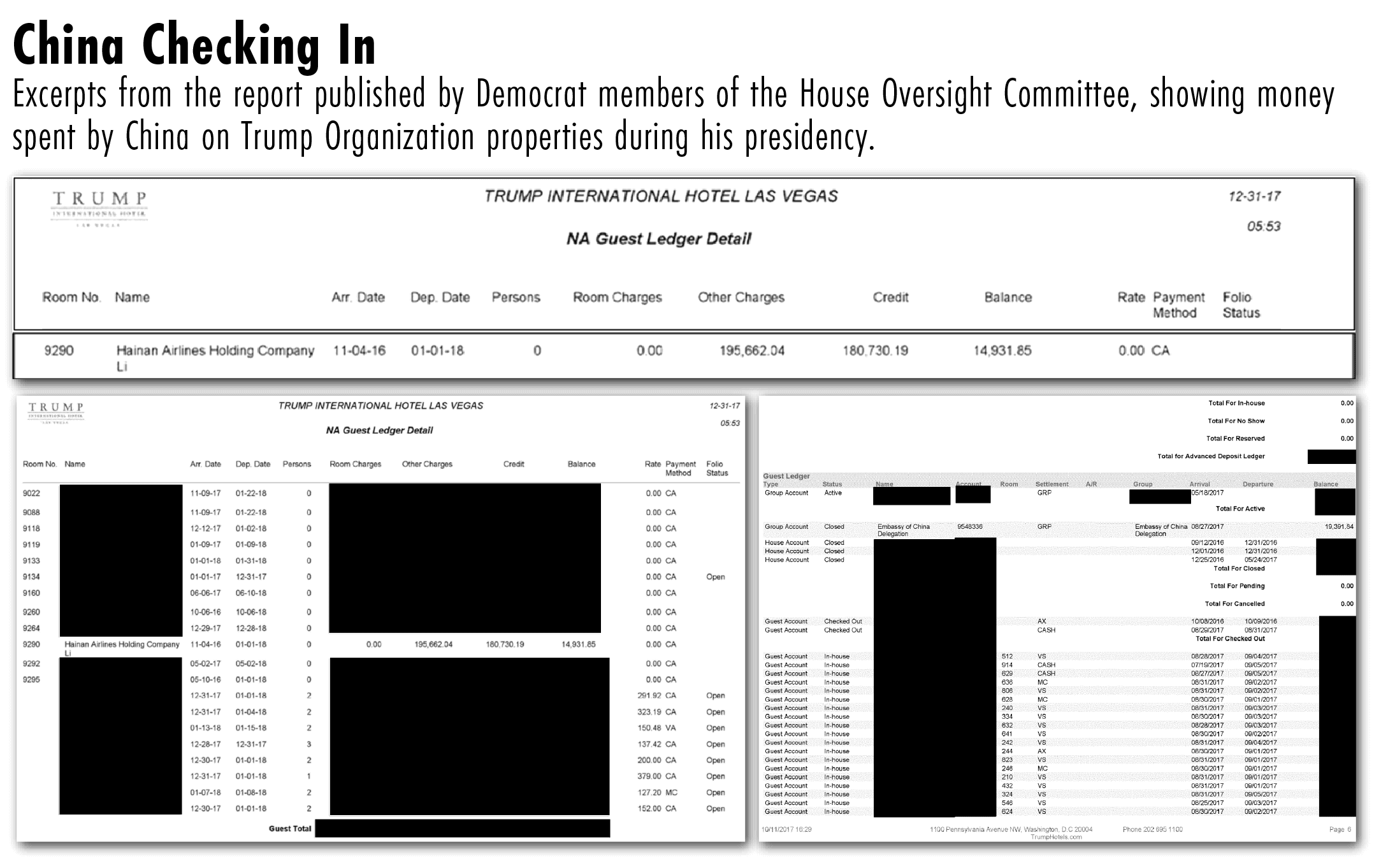Click room number 9133

pyautogui.click(x=31, y=561)
